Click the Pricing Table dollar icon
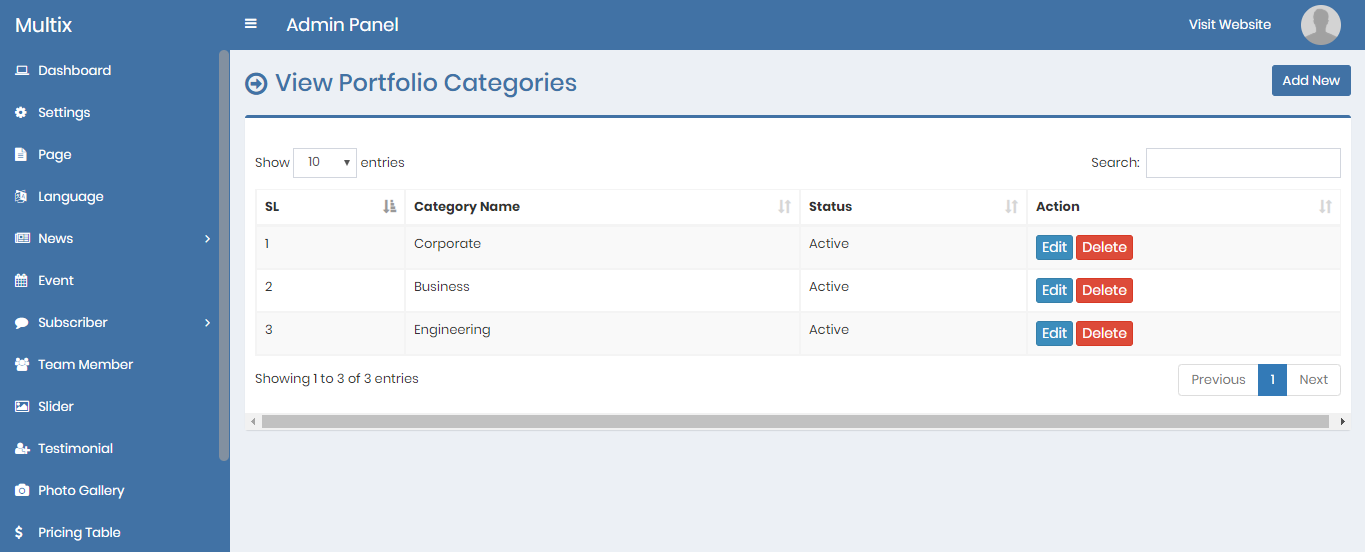Viewport: 1365px width, 552px height. click(x=20, y=533)
